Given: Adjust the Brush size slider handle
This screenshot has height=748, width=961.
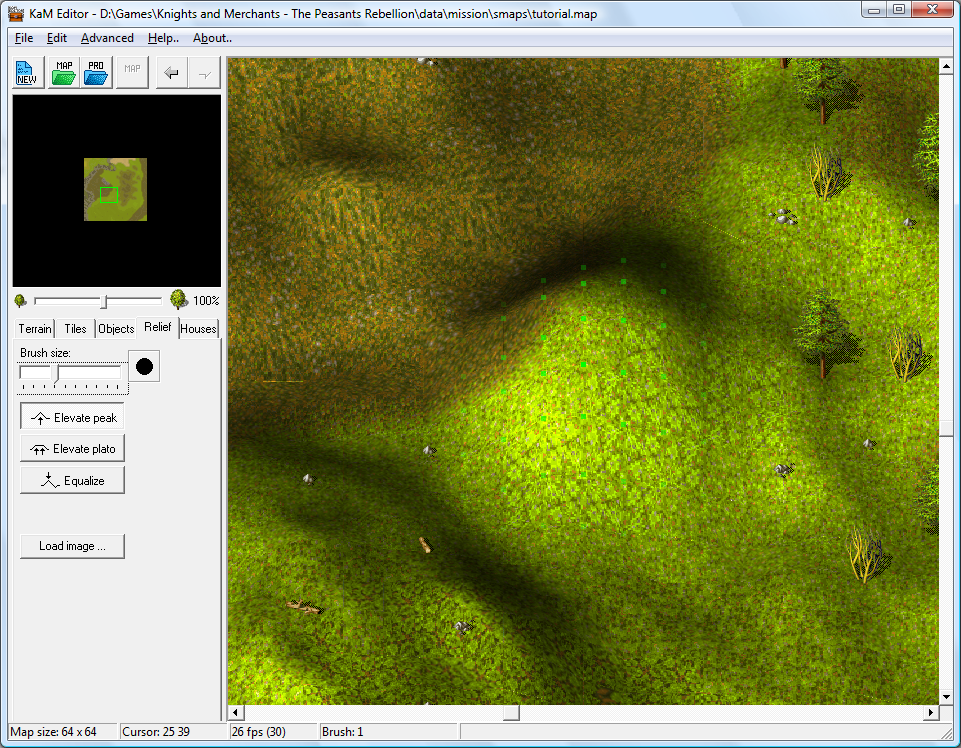Looking at the screenshot, I should coord(56,372).
